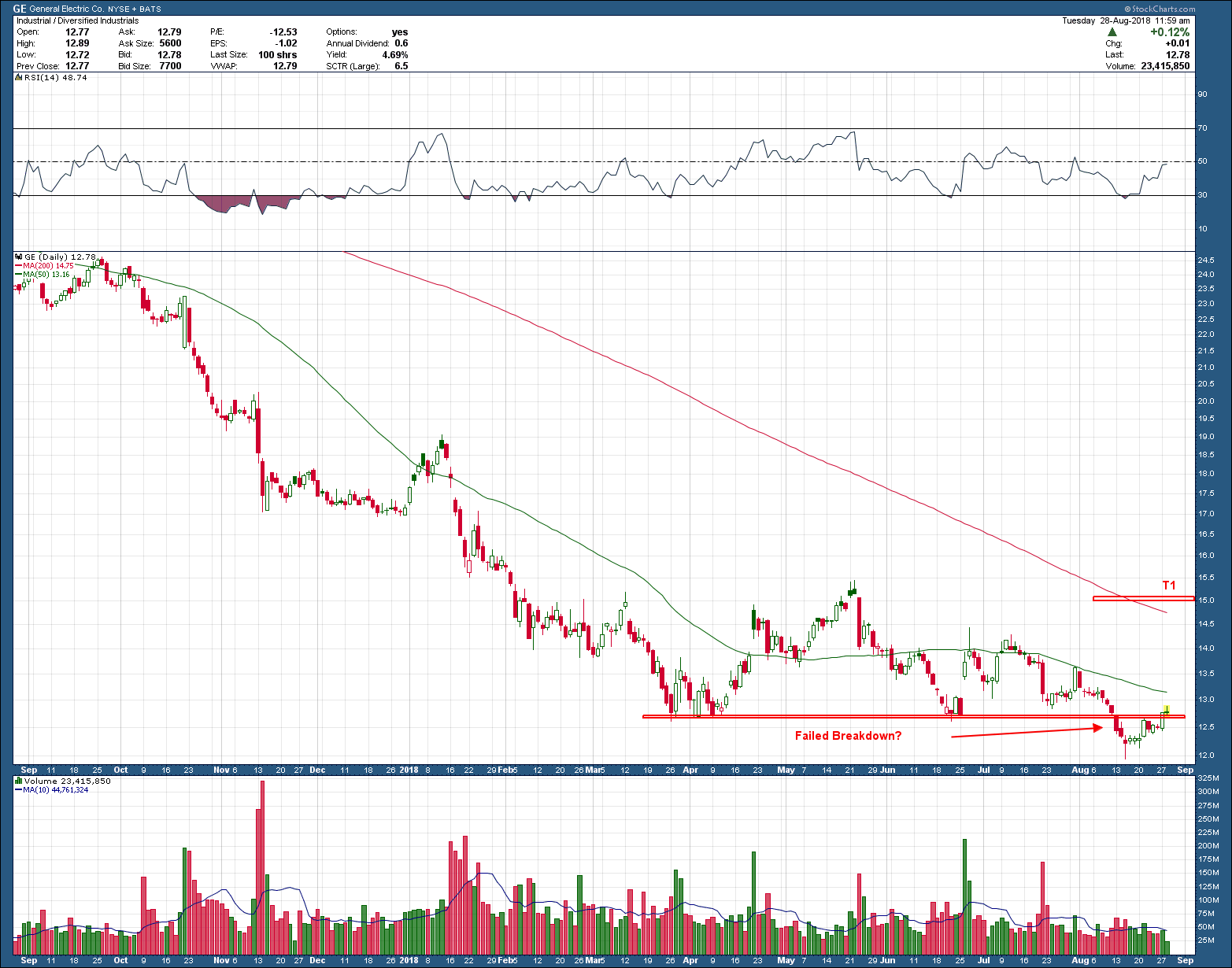The height and width of the screenshot is (968, 1232).
Task: Click the Options value 'yes'
Action: [x=400, y=32]
